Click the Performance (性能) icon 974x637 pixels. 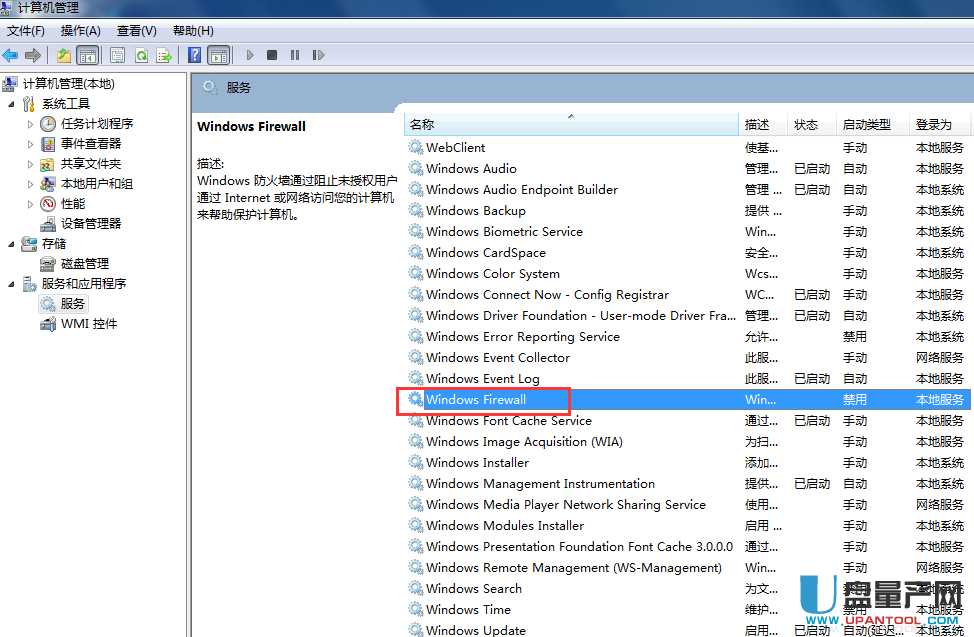[48, 204]
